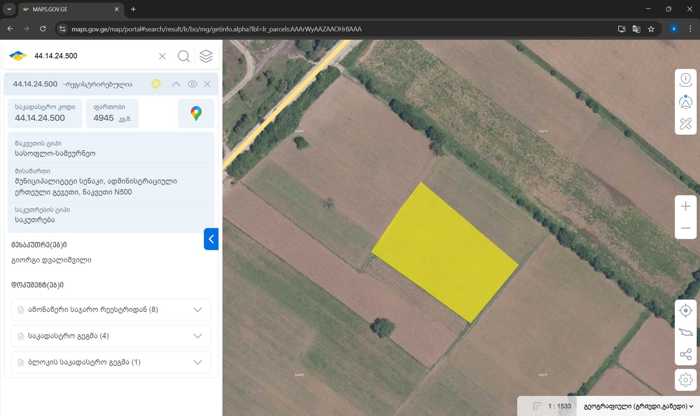Zoom out on the map
Viewport: 700px width, 416px height.
685,229
